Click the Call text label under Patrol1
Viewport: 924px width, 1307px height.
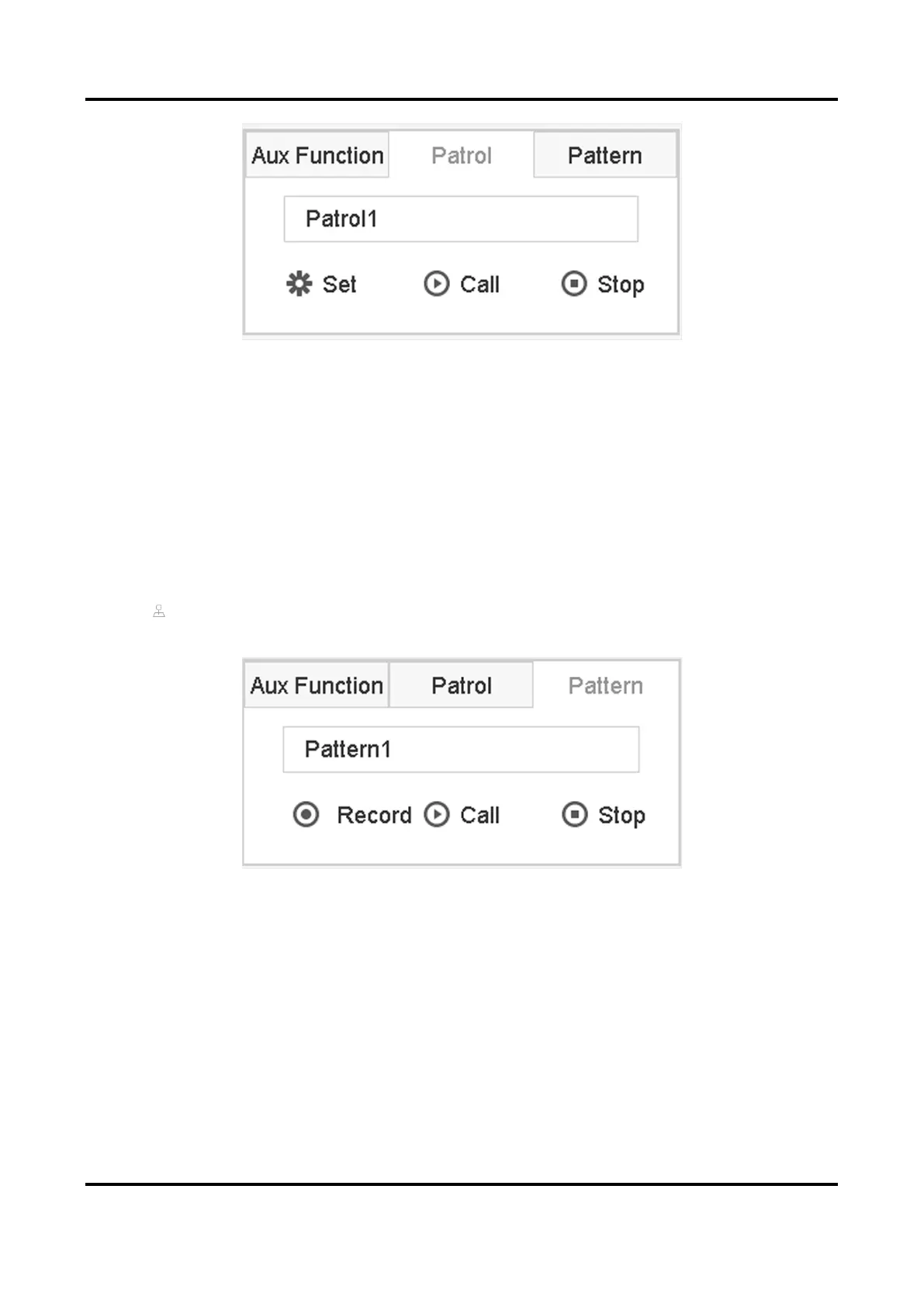point(479,285)
